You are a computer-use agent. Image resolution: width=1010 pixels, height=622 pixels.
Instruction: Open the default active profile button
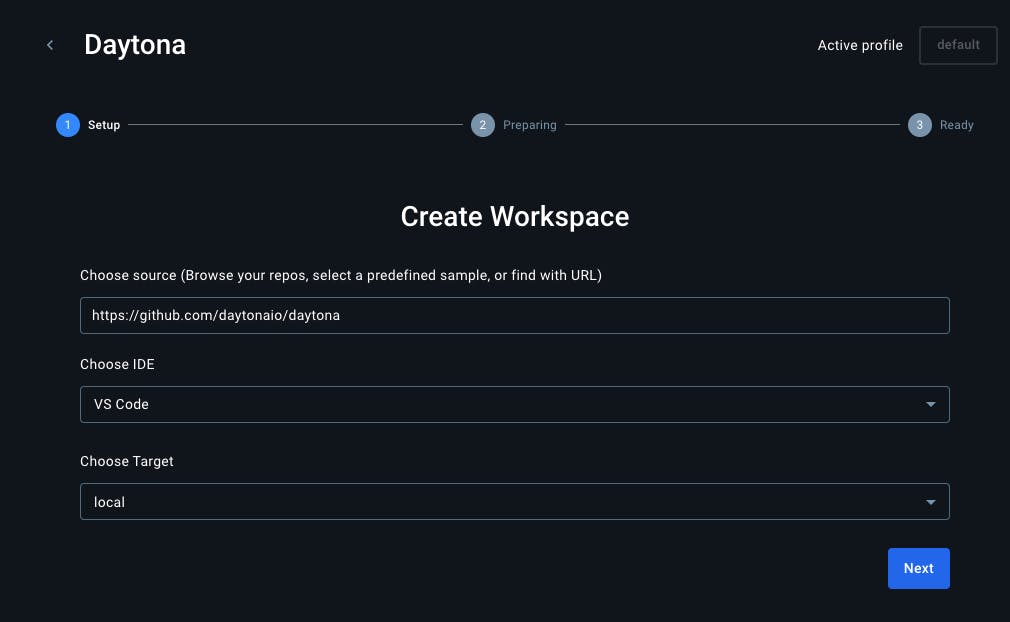958,45
